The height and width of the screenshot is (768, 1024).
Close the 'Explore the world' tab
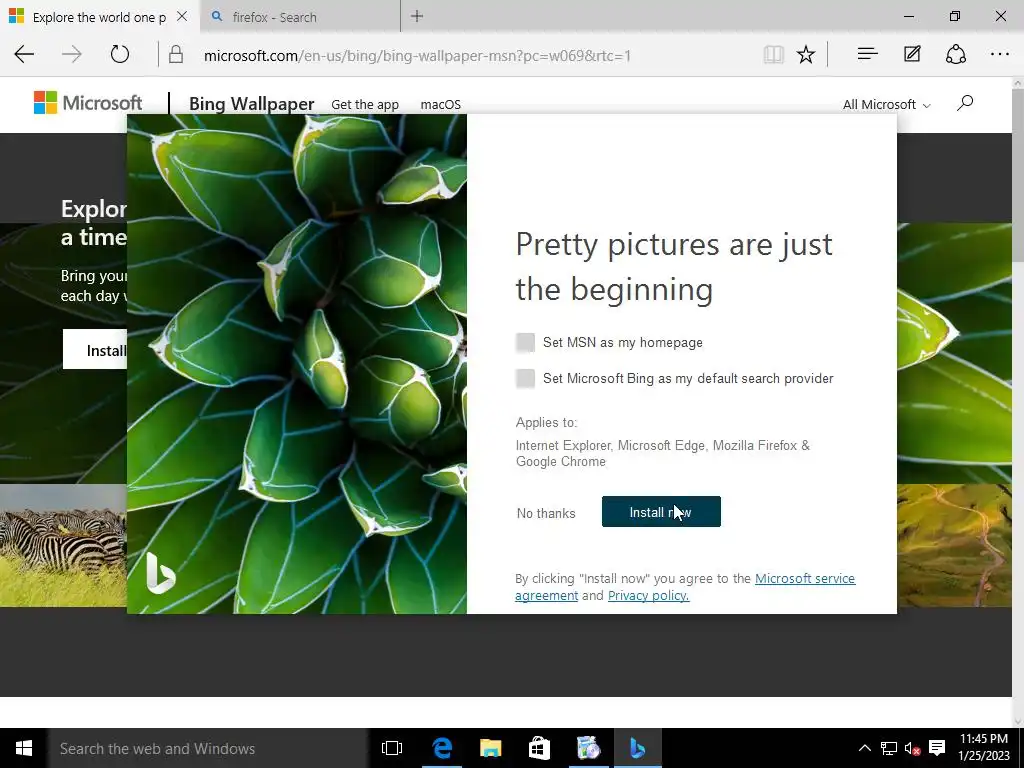coord(182,16)
